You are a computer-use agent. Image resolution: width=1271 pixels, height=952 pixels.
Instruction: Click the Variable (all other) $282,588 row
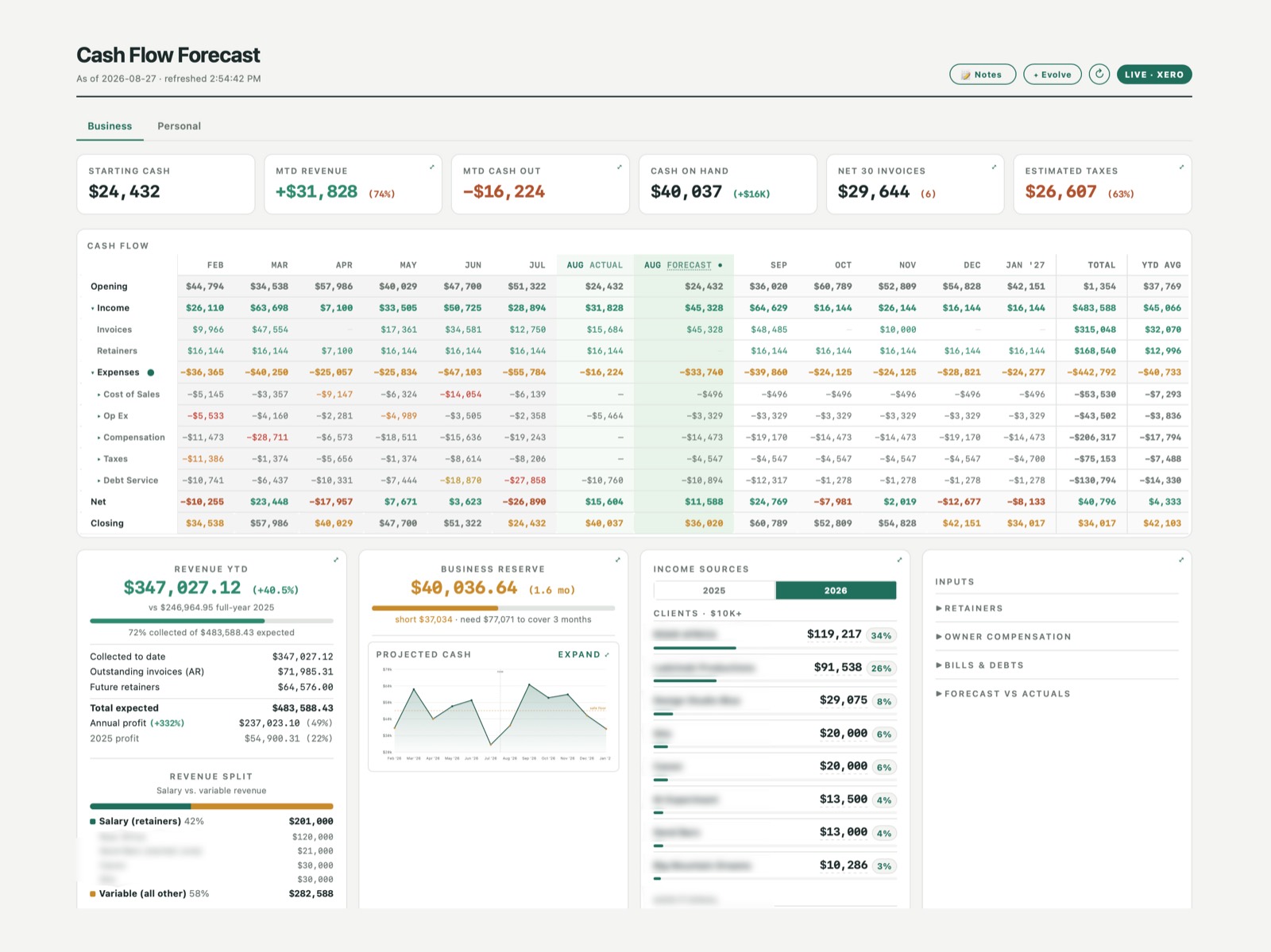click(x=211, y=894)
